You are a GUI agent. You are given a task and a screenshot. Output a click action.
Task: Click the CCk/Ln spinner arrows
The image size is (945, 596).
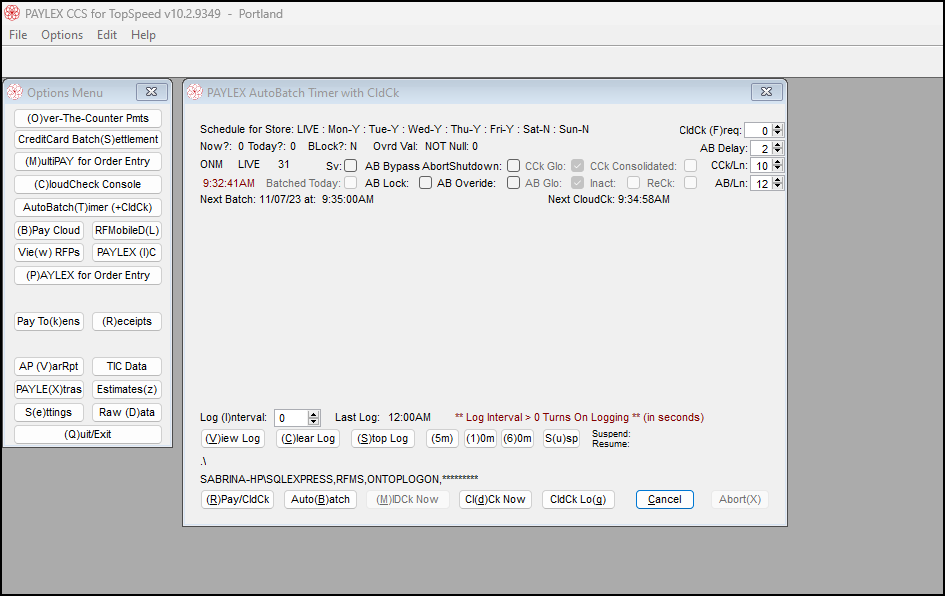(777, 166)
